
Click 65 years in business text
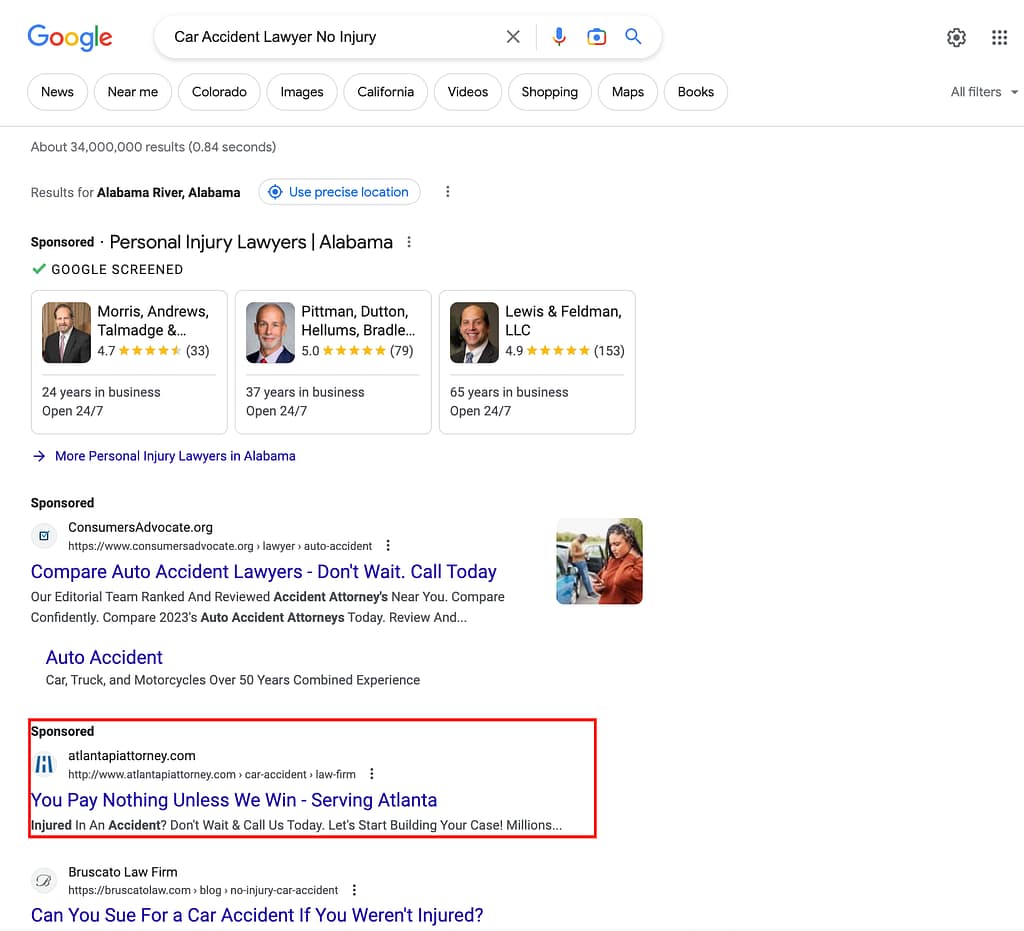509,392
